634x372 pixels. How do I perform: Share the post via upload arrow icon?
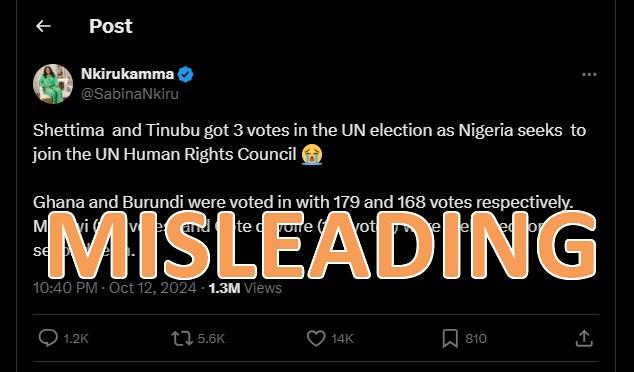584,338
